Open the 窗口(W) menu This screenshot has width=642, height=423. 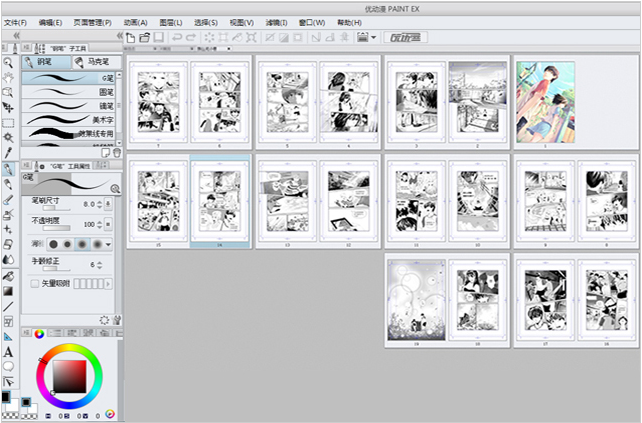(x=312, y=23)
